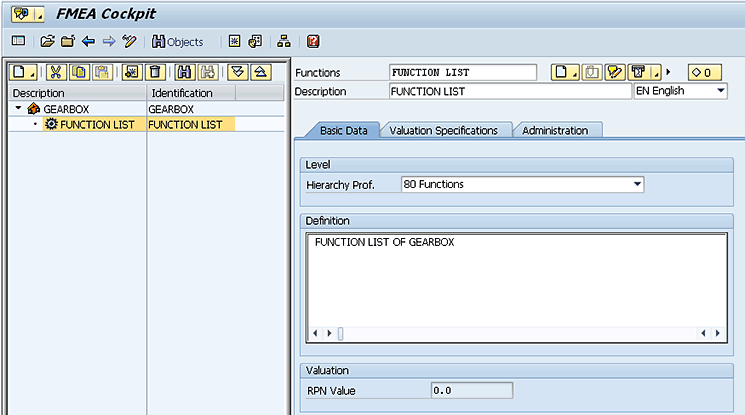Click the Functions name input field

coord(462,72)
